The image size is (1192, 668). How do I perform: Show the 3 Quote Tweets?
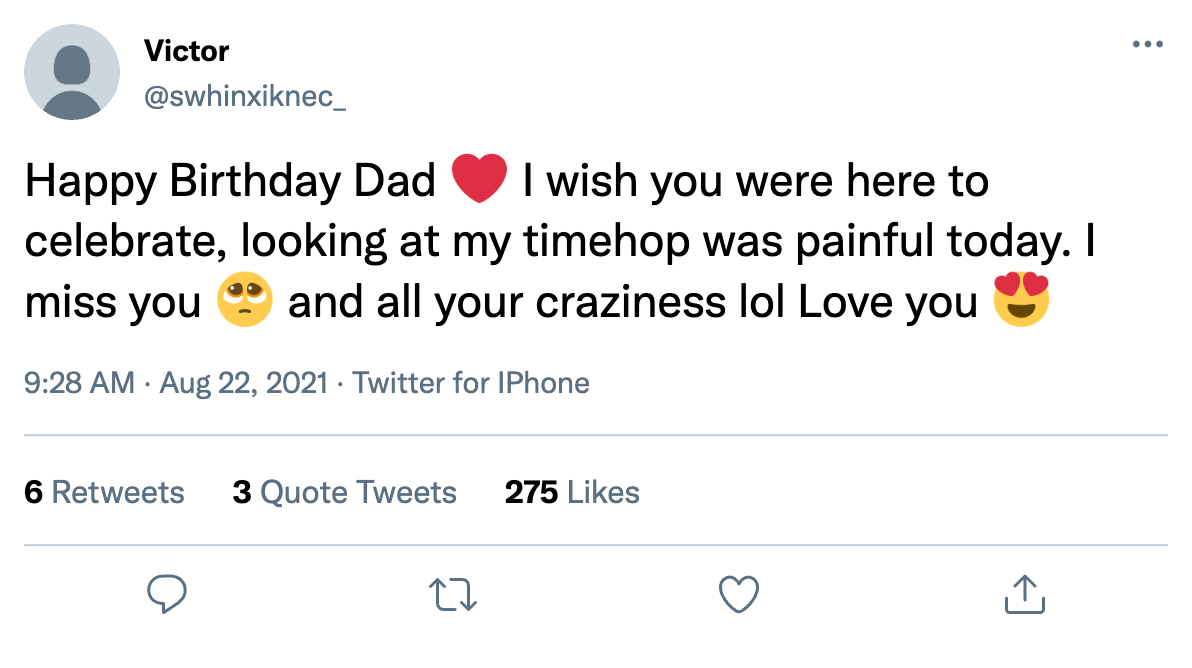[x=344, y=492]
